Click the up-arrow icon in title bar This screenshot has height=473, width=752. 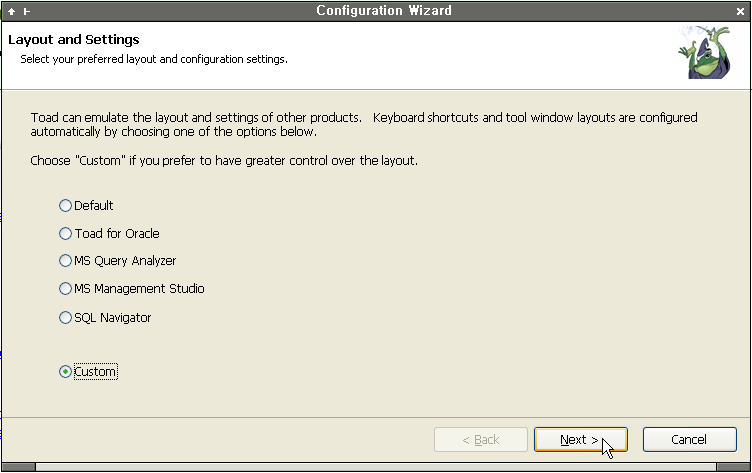tap(12, 11)
